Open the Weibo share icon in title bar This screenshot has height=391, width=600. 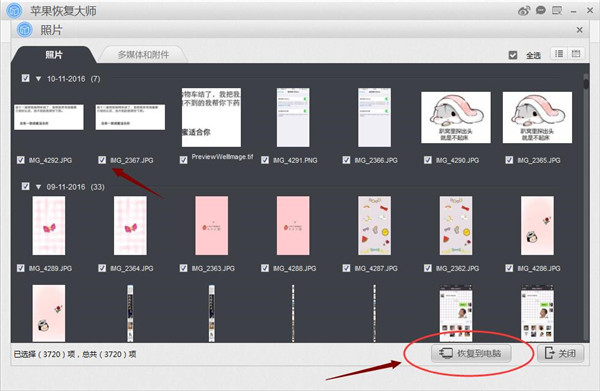click(x=524, y=11)
